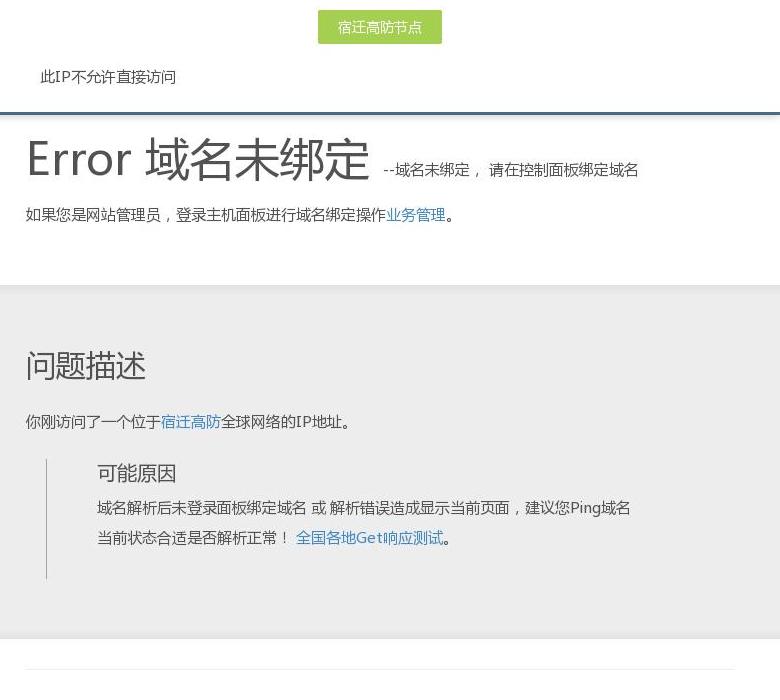Viewport: 780px width, 700px height.
Task: Follow the 宿迁高防 link in the description
Action: 191,422
